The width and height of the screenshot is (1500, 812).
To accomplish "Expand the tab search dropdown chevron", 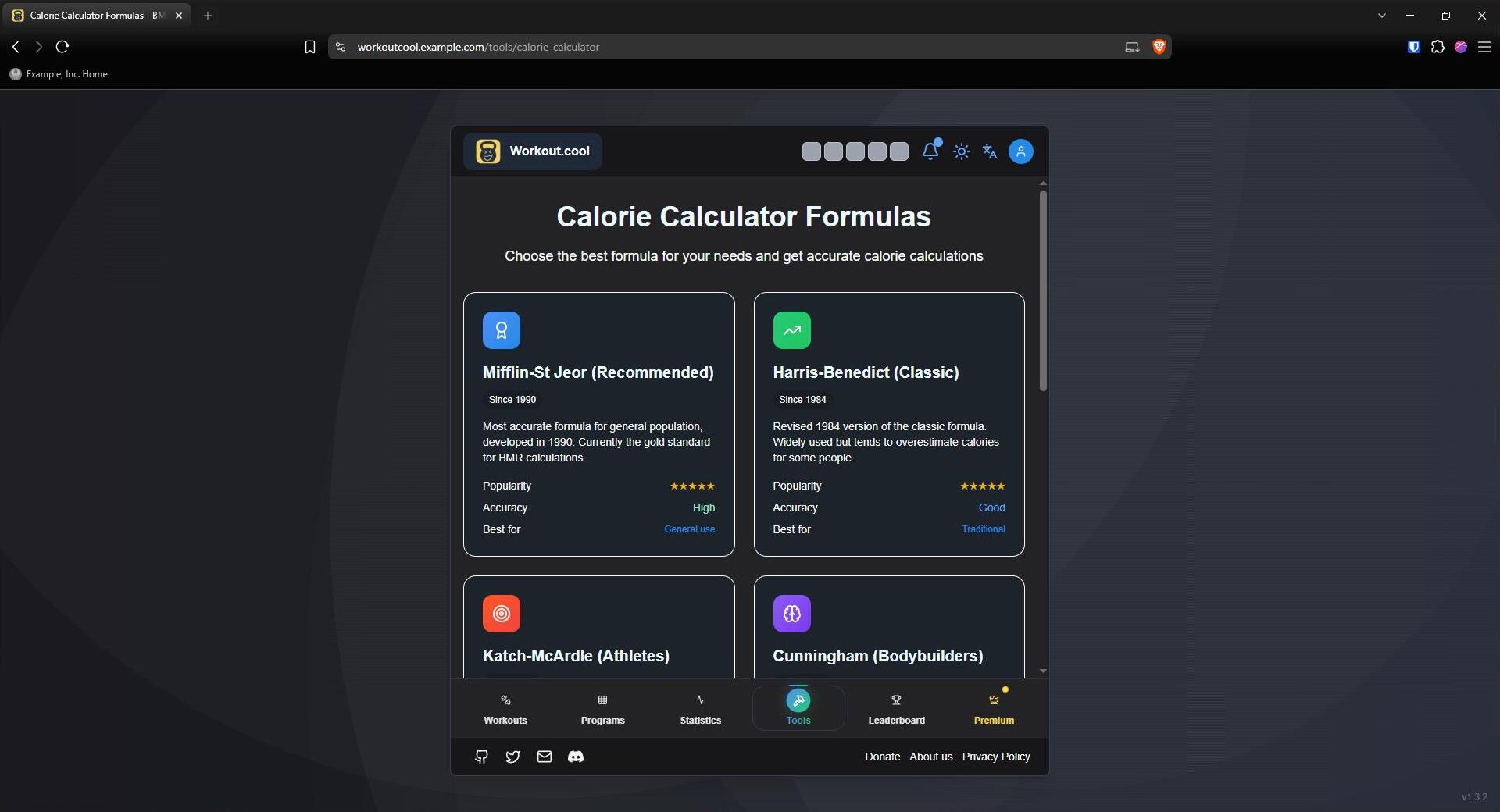I will point(1382,16).
